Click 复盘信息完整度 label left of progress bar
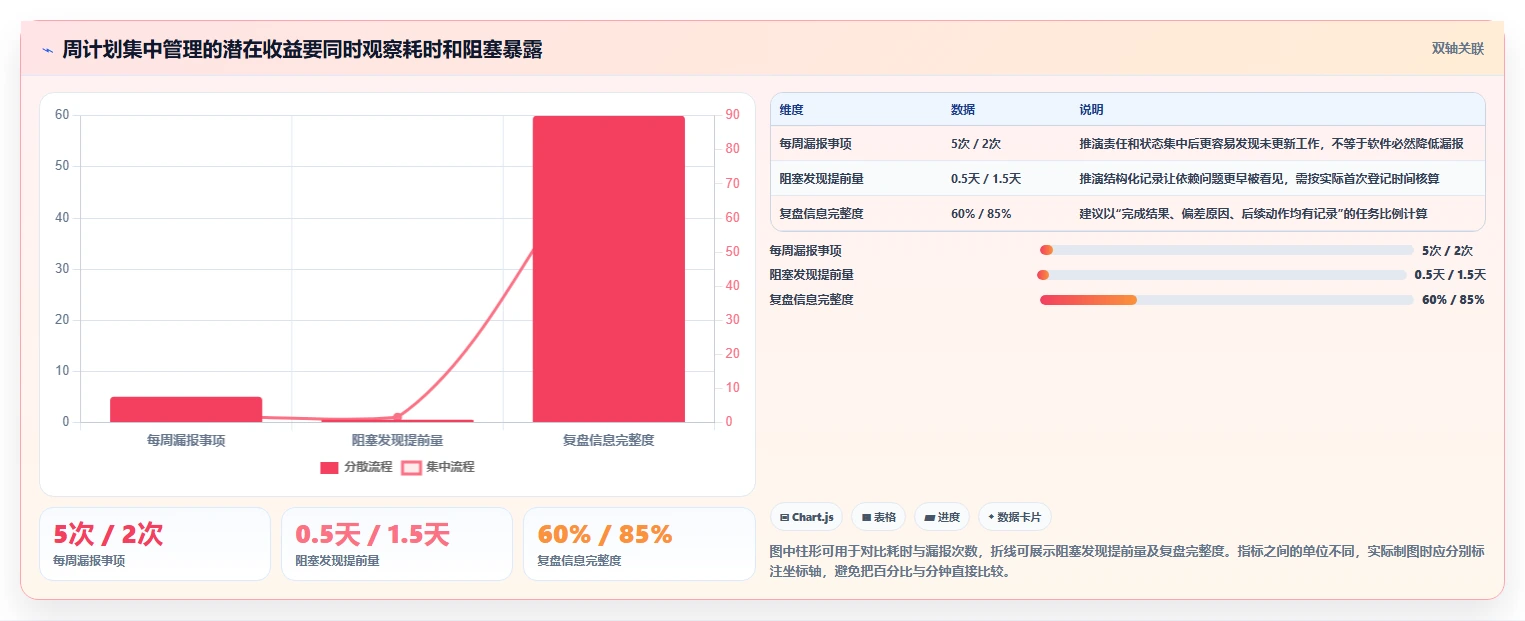Screen dimensions: 1525x621 pos(811,300)
